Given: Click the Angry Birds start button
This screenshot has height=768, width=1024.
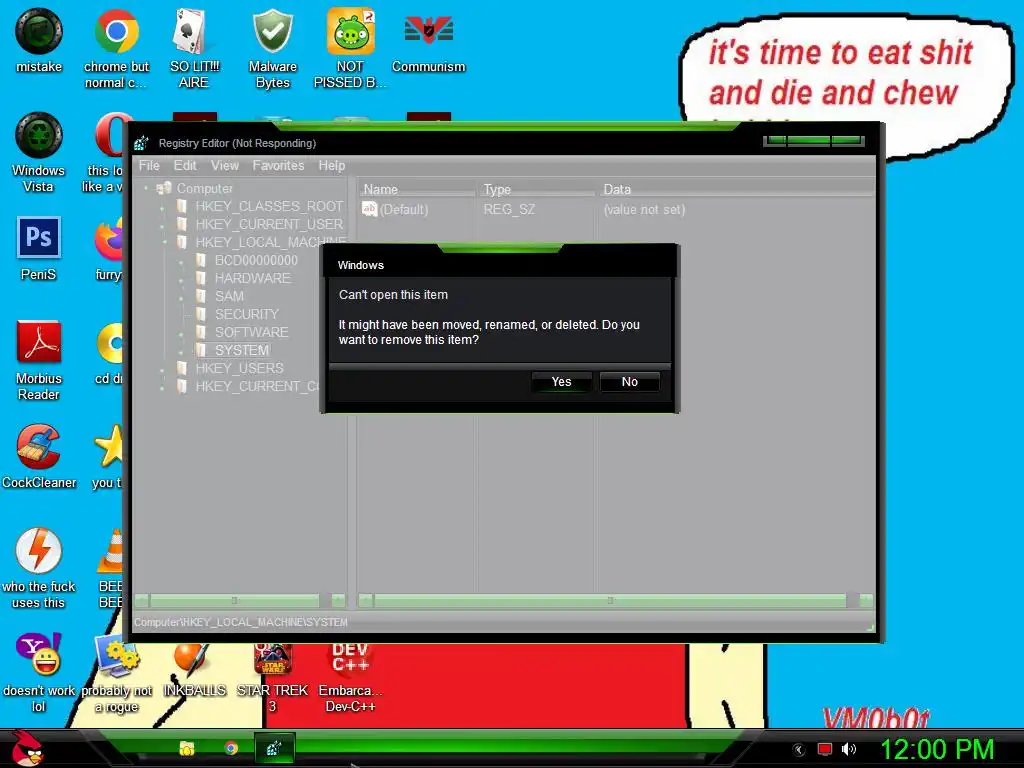Looking at the screenshot, I should coord(27,748).
